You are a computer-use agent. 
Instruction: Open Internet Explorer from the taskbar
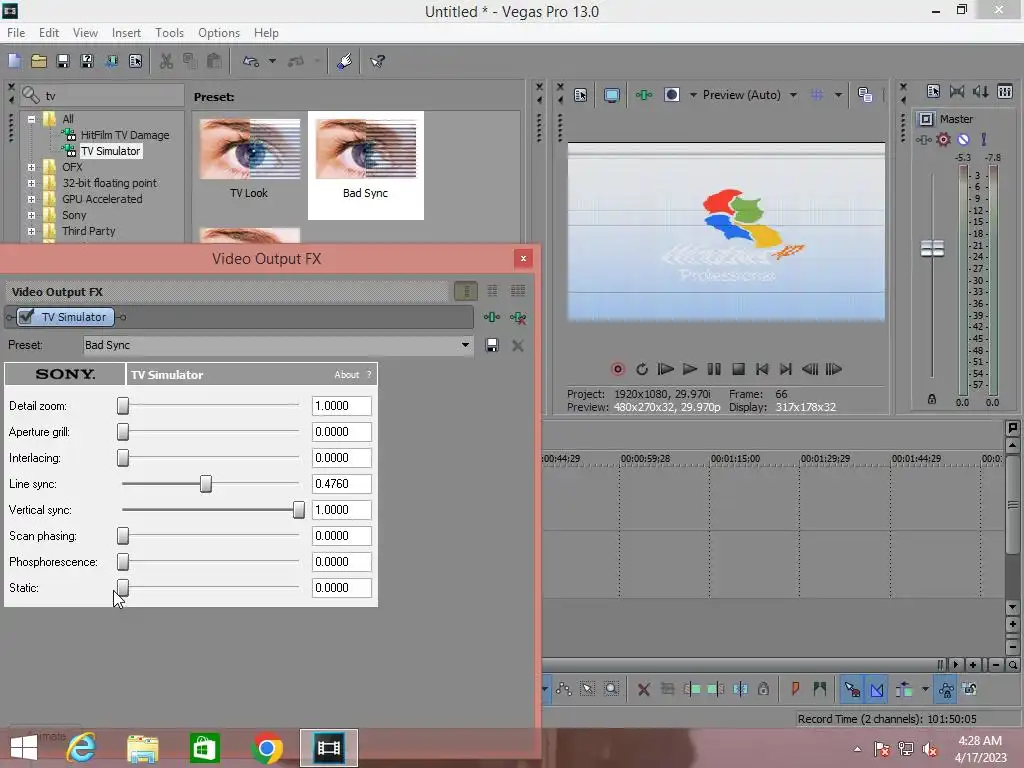coord(81,748)
